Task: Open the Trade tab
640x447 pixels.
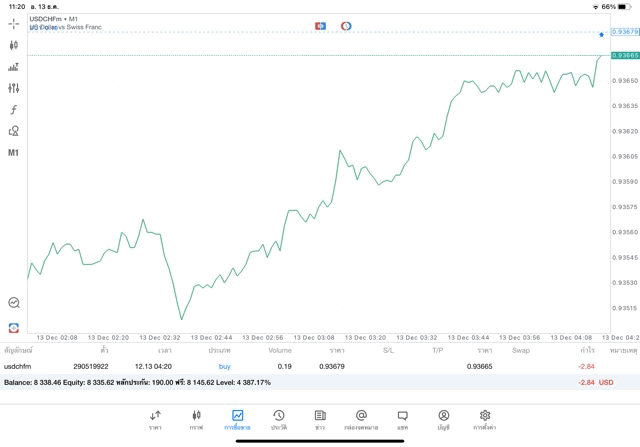Action: click(237, 420)
